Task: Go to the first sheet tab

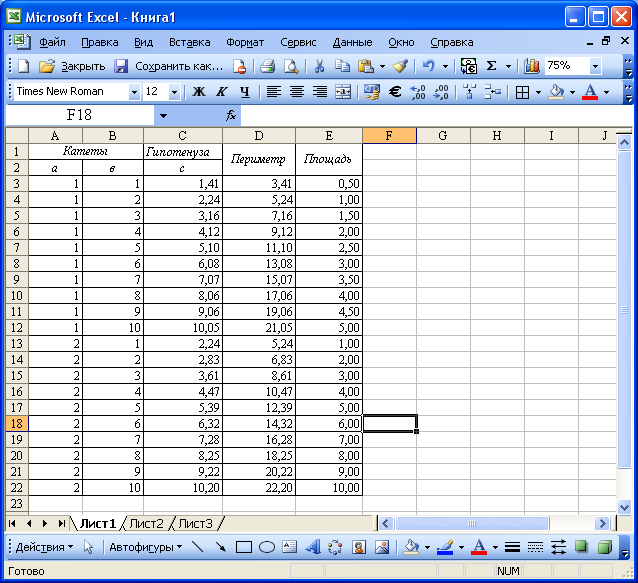Action: pyautogui.click(x=12, y=523)
